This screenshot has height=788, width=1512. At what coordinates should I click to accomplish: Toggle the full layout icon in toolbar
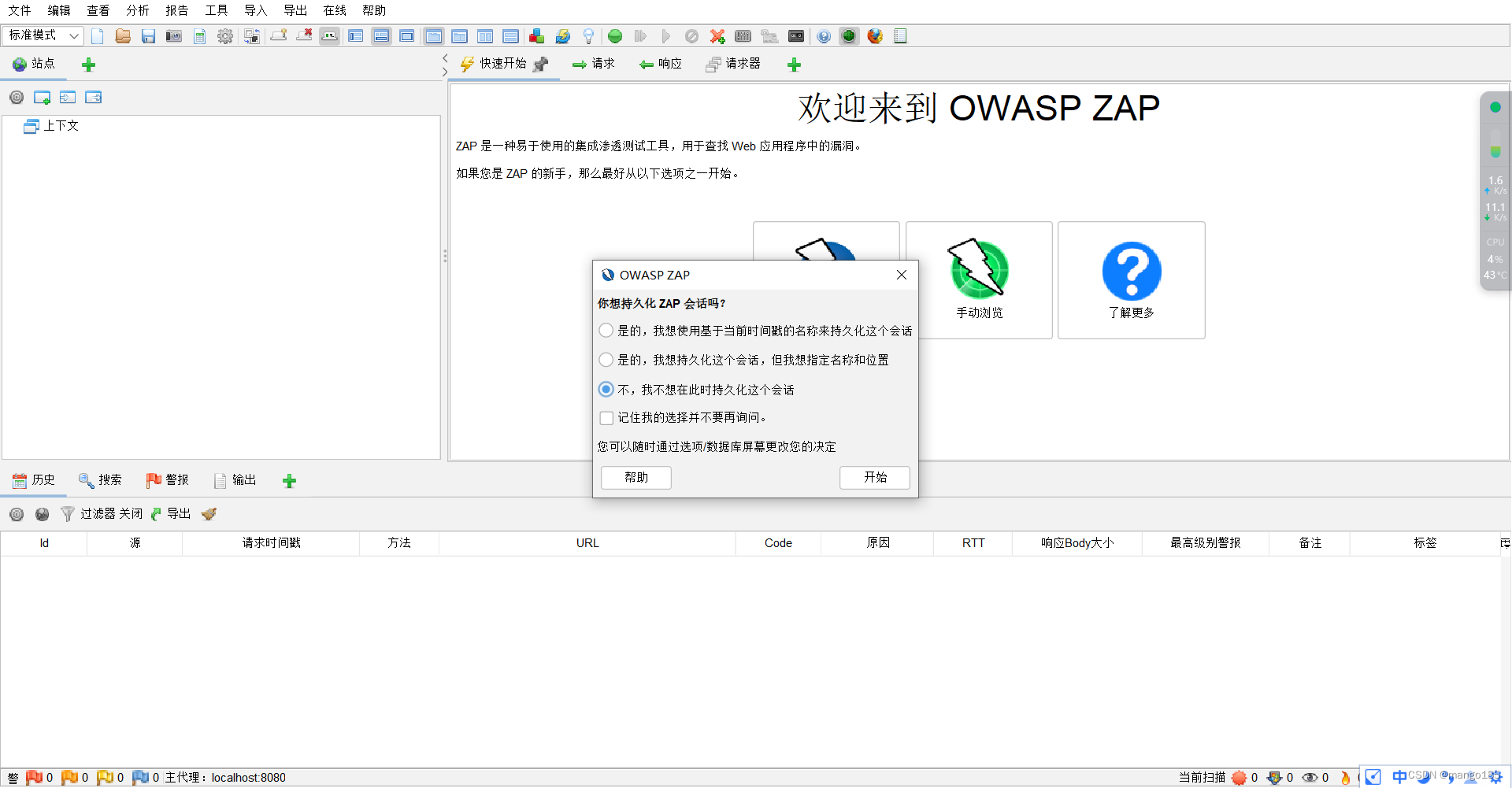407,36
